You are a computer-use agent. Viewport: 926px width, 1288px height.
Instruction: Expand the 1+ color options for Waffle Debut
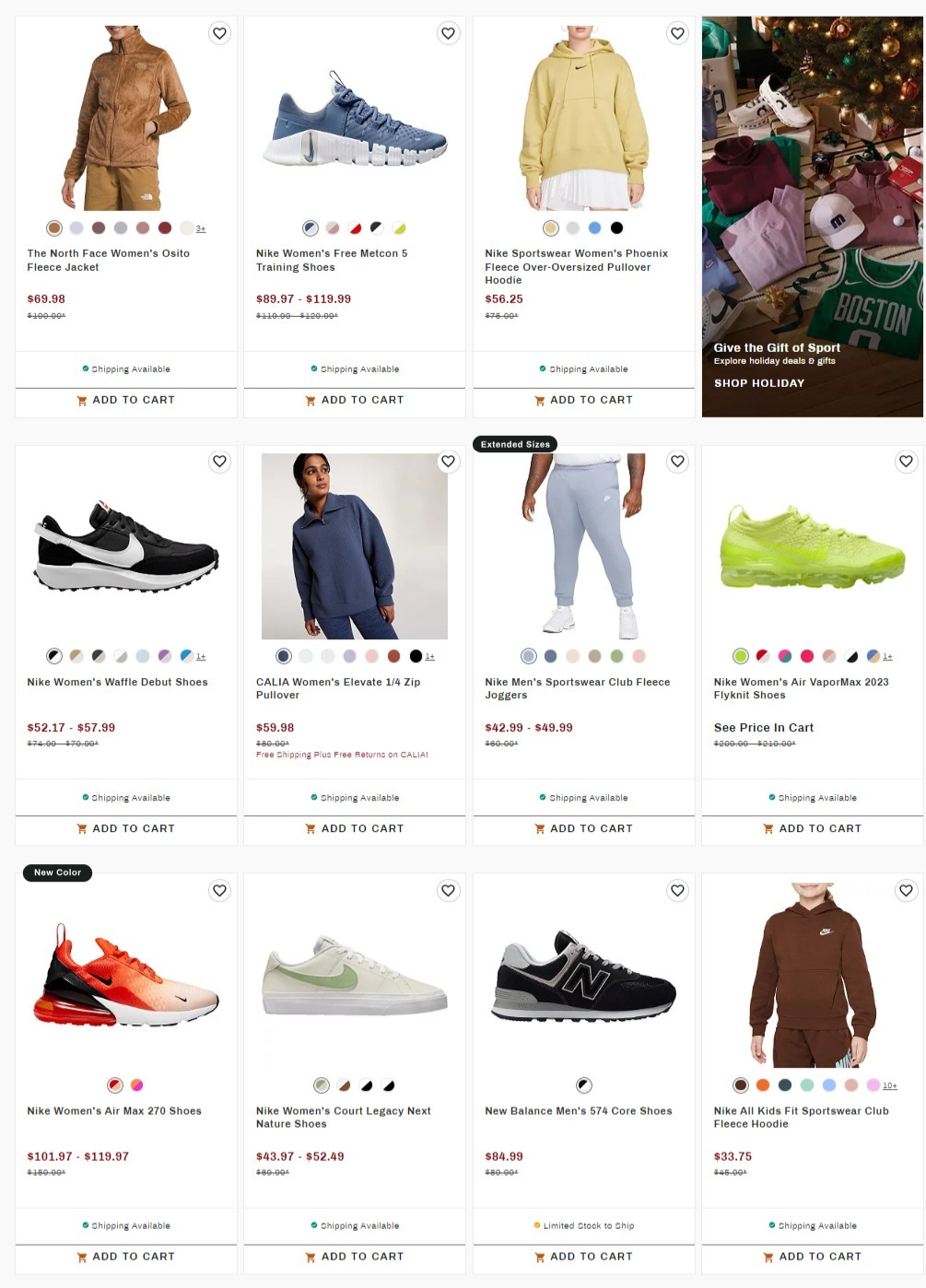pyautogui.click(x=201, y=656)
